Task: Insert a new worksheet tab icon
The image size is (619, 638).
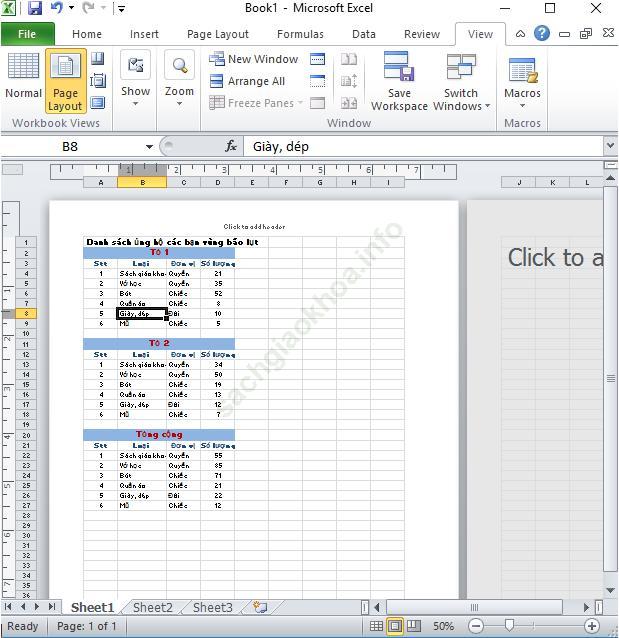Action: tap(260, 607)
